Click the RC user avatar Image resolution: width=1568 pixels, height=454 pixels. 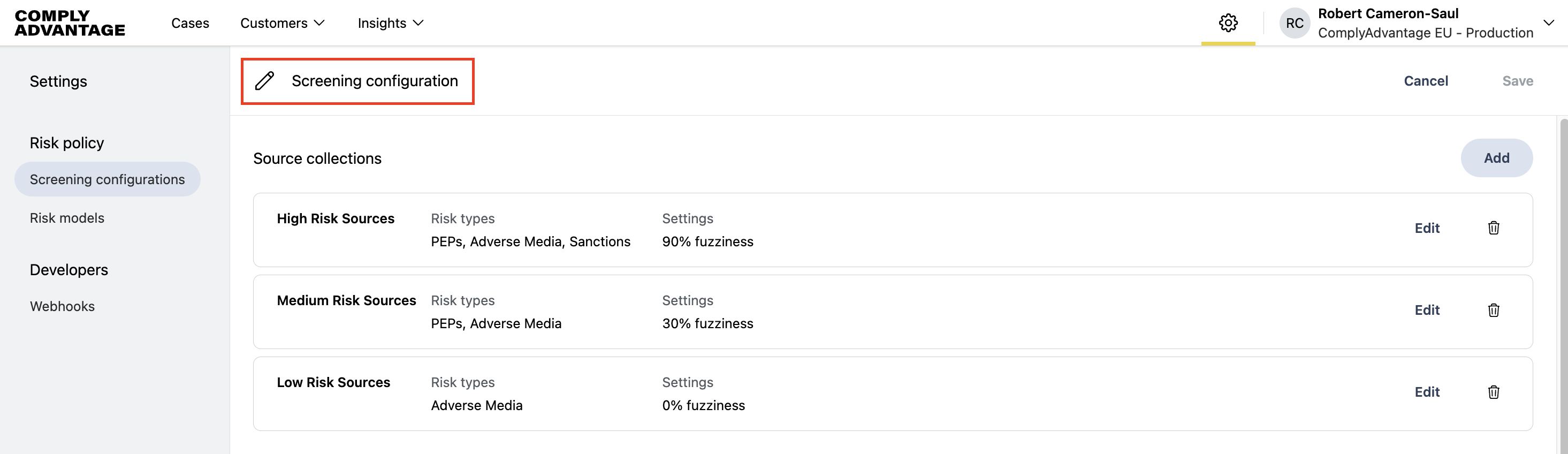tap(1294, 23)
